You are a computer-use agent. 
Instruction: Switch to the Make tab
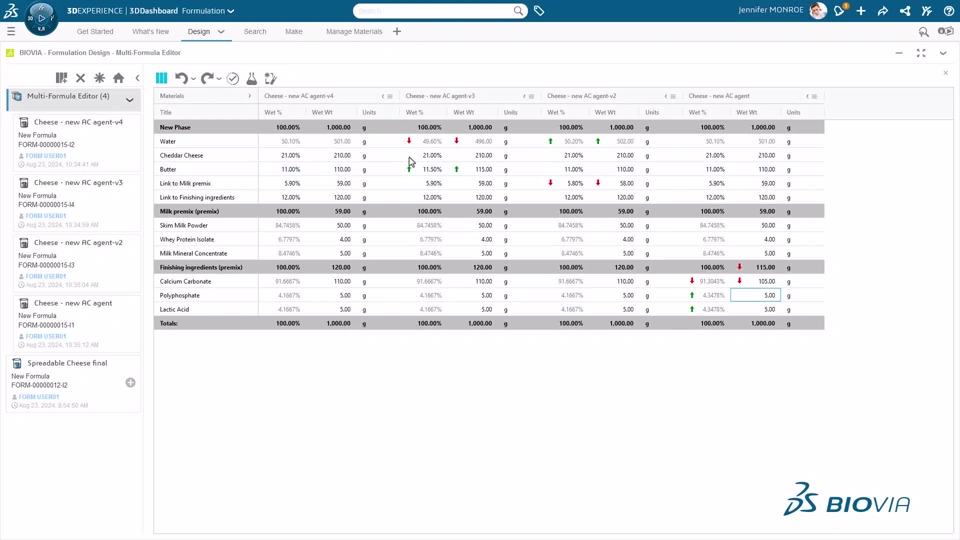point(294,31)
